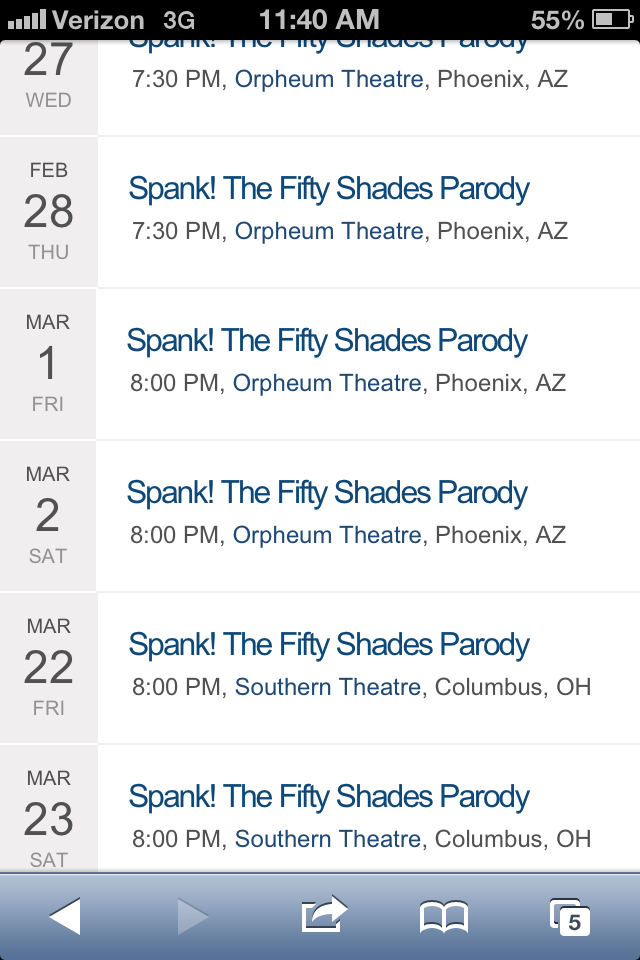Tap the signal strength bars
The height and width of the screenshot is (960, 640).
click(x=26, y=20)
